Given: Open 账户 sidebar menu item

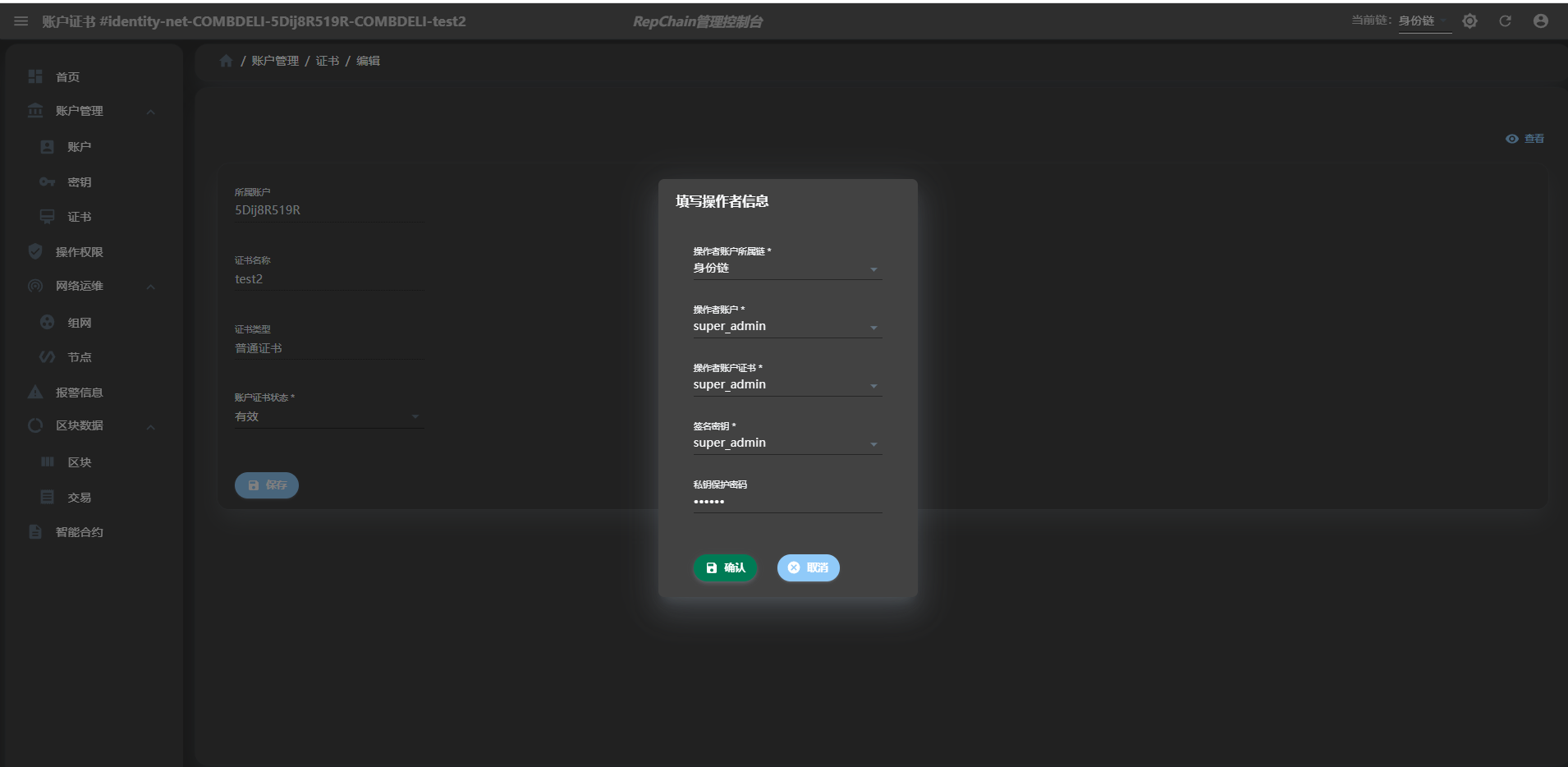Looking at the screenshot, I should tap(80, 147).
